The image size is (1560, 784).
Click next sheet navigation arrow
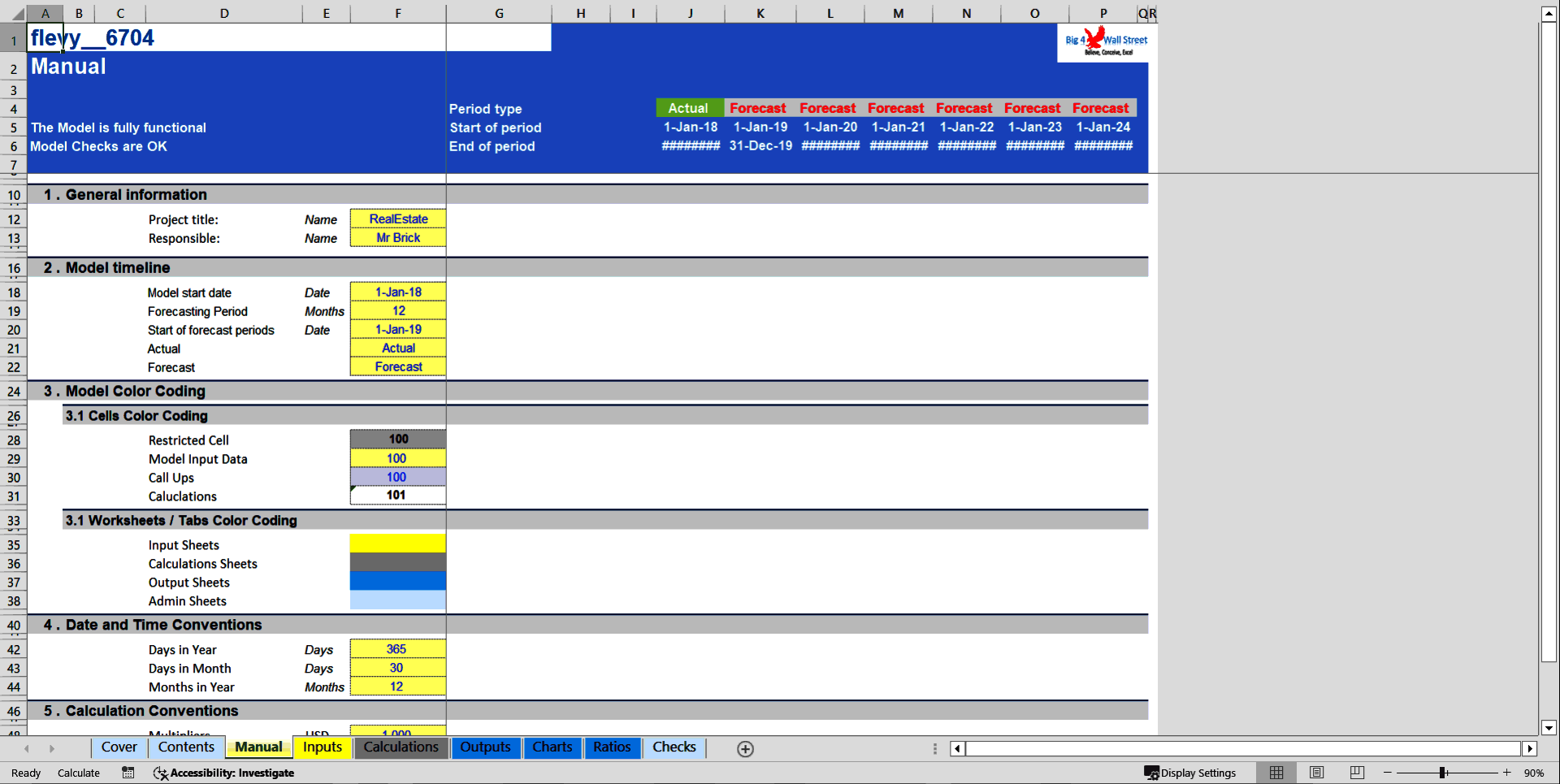(53, 748)
